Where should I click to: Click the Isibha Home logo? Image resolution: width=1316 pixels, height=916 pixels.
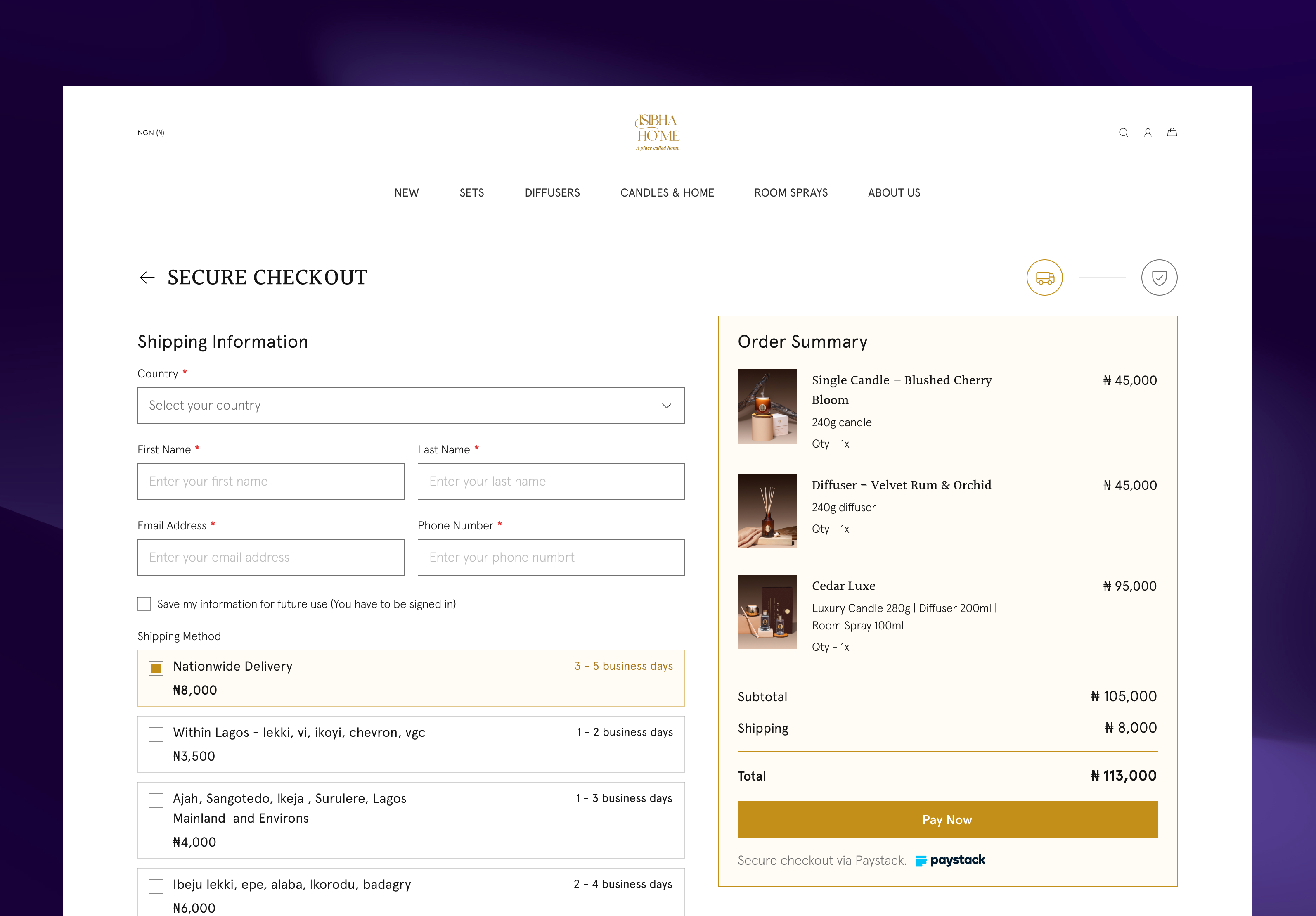coord(657,132)
